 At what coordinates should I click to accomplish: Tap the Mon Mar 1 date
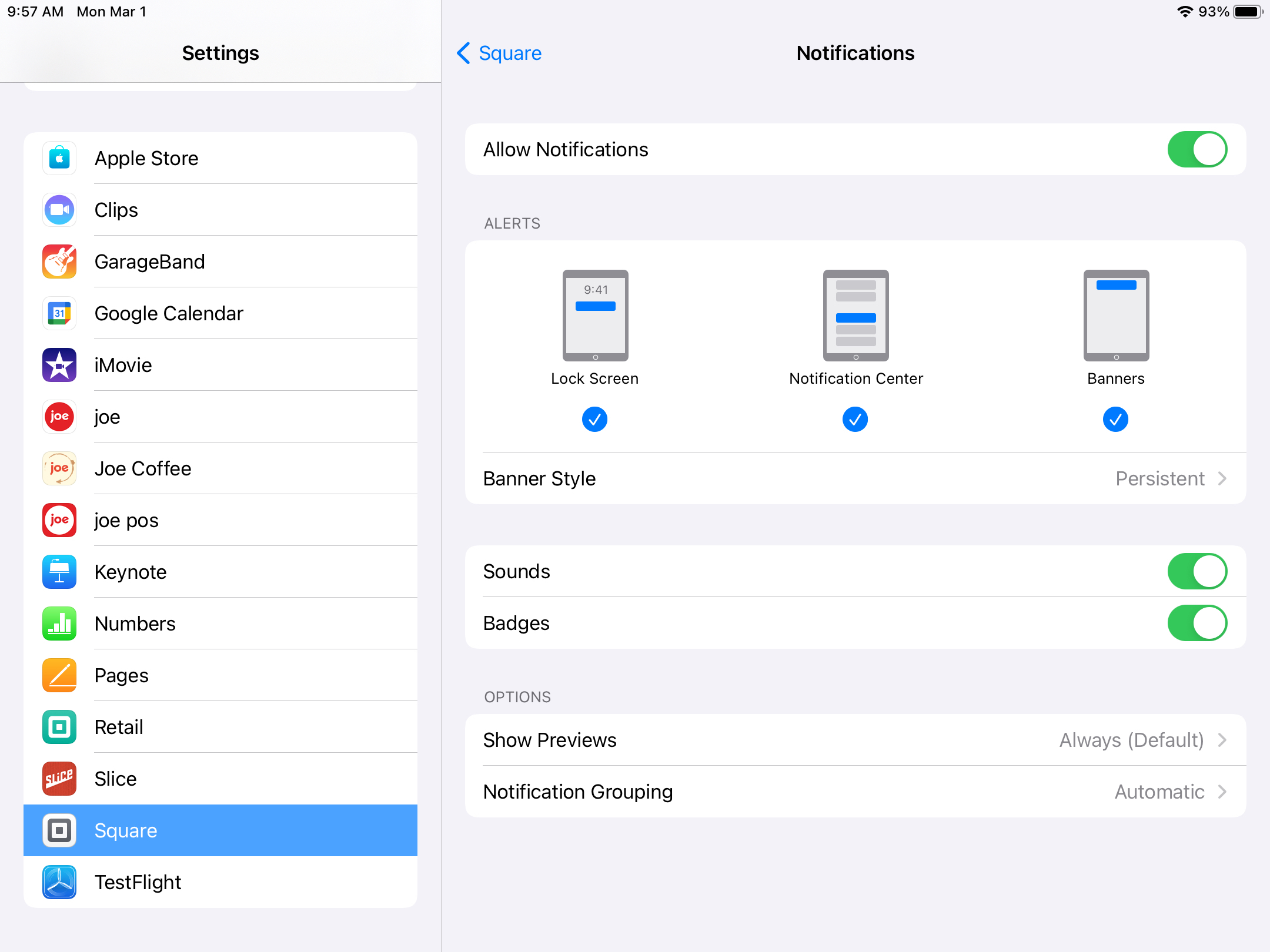point(112,12)
